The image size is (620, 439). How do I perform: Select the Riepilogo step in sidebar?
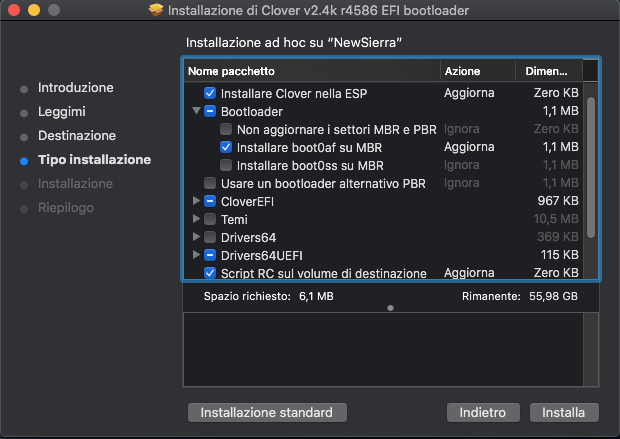(x=66, y=208)
